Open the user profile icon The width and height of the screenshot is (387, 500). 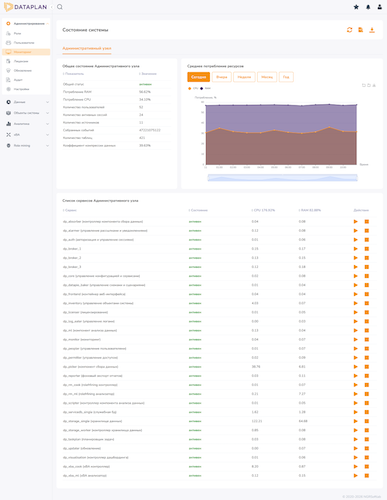pyautogui.click(x=380, y=7)
